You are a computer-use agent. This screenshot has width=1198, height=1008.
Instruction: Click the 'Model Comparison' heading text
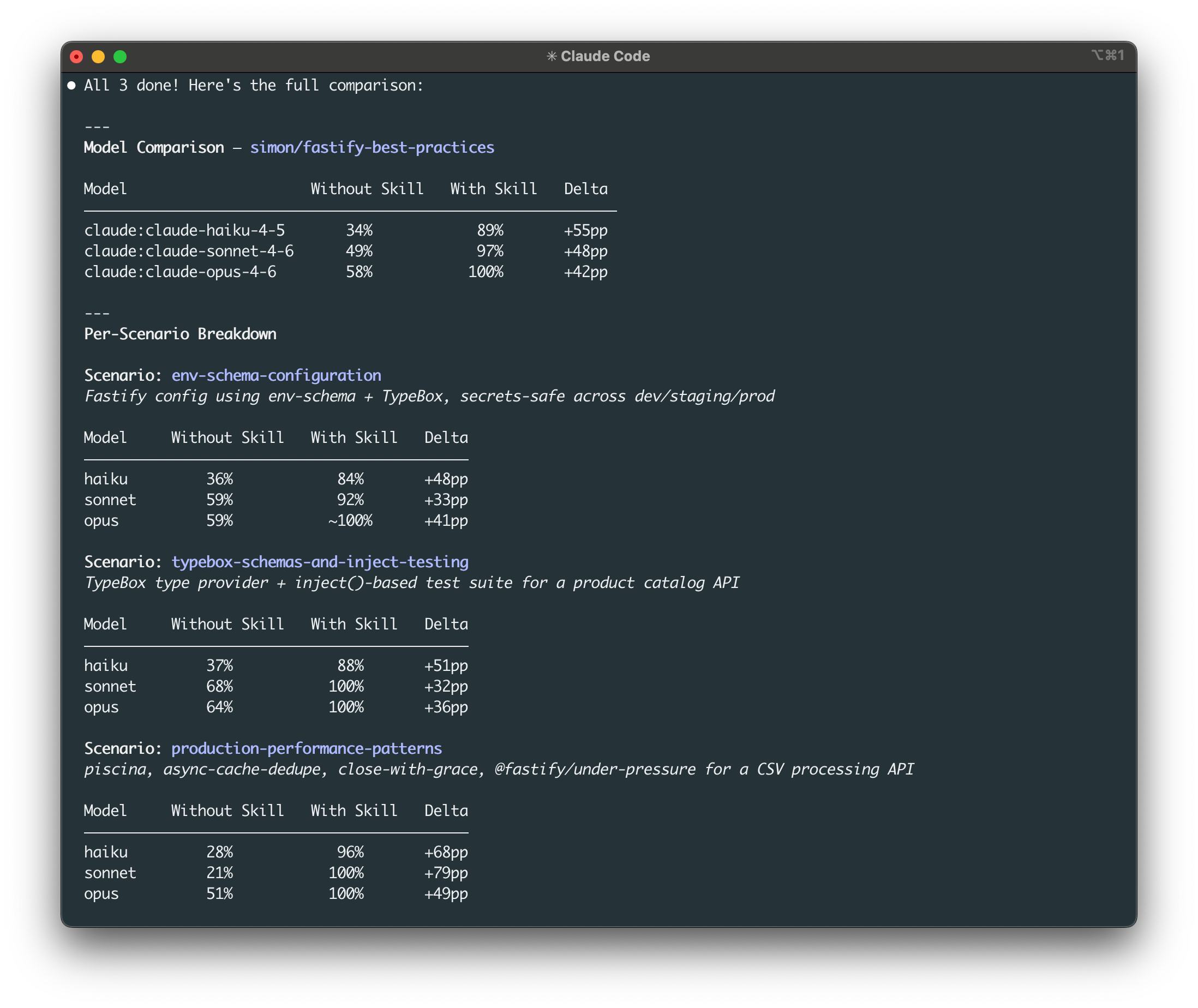pos(154,147)
